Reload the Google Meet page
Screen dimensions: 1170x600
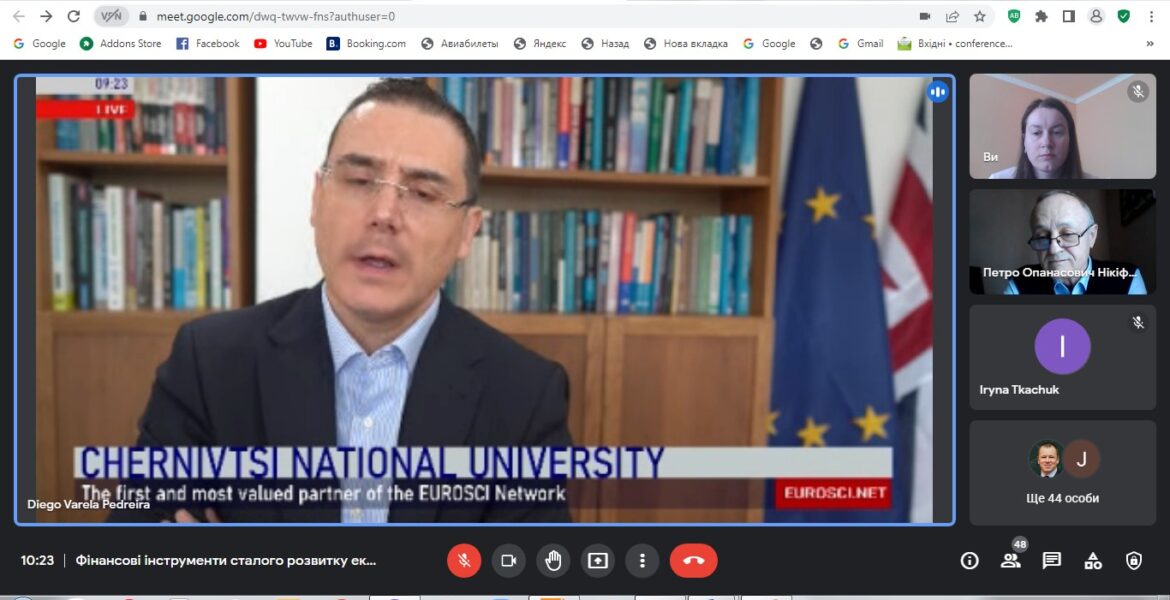pos(73,16)
